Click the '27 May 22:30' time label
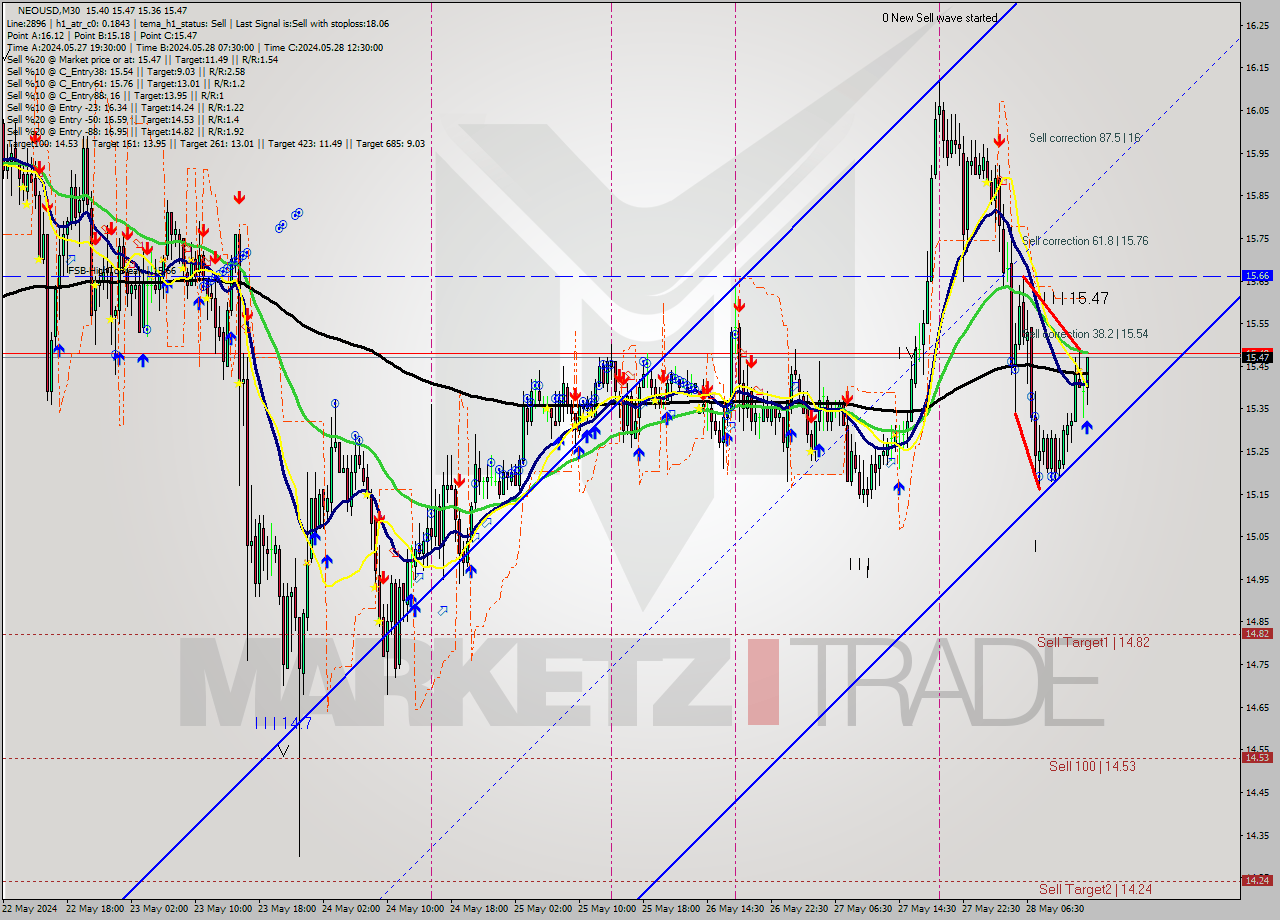Screen dimensions: 1280x920 pos(992,910)
